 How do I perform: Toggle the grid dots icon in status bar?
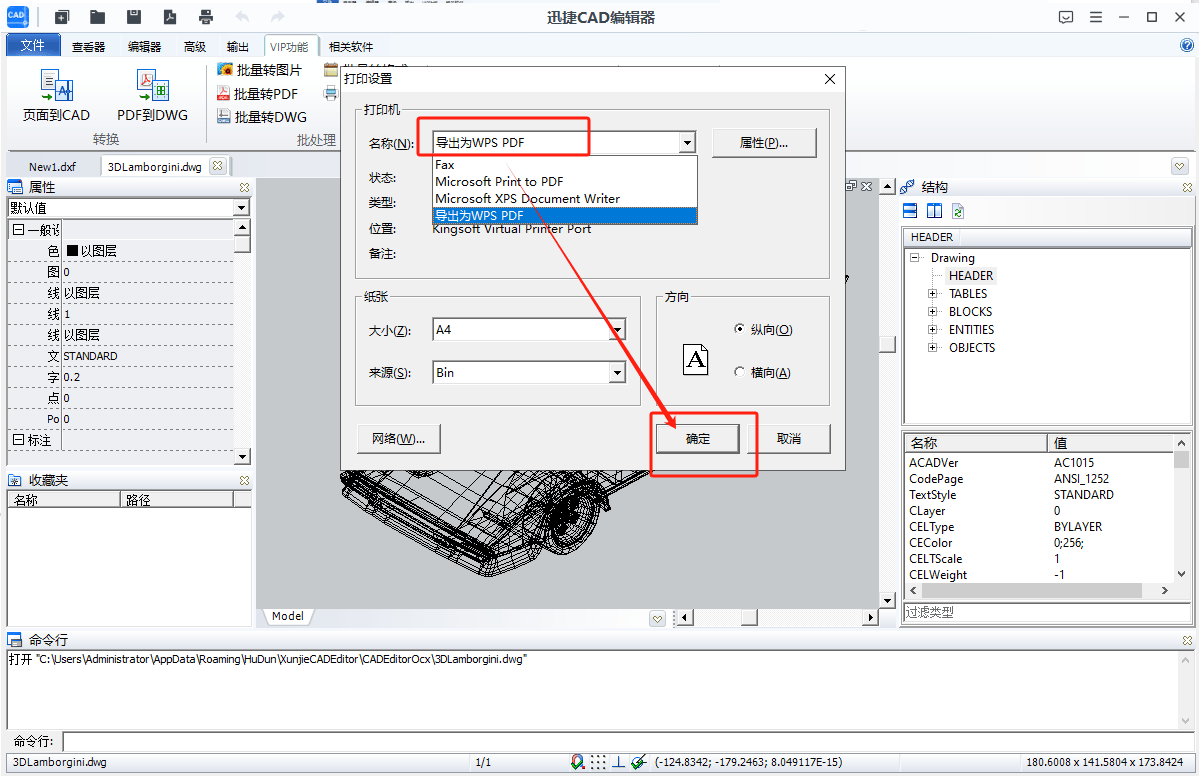[x=598, y=762]
